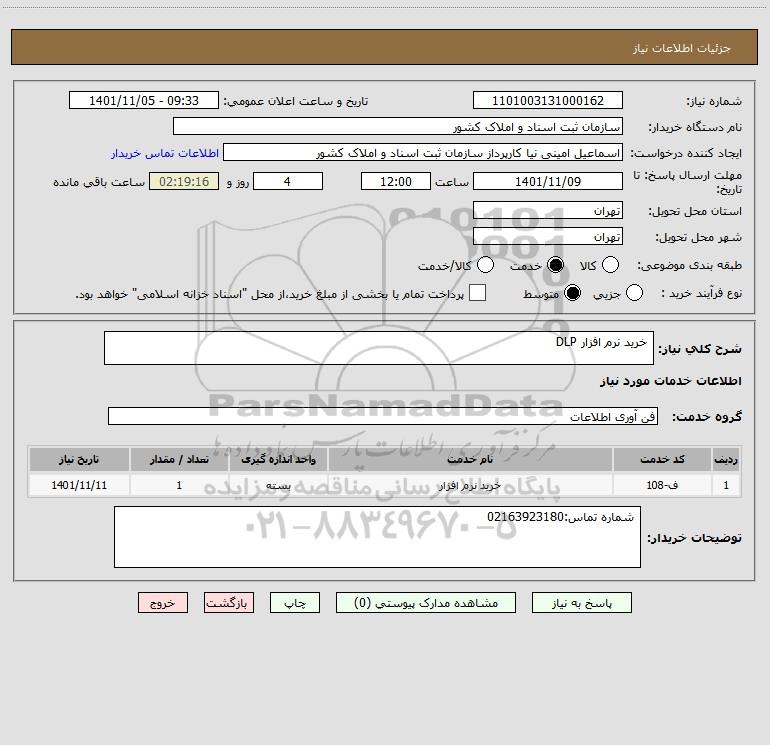Click the بازگشت back button
The height and width of the screenshot is (745, 770).
pos(229,603)
